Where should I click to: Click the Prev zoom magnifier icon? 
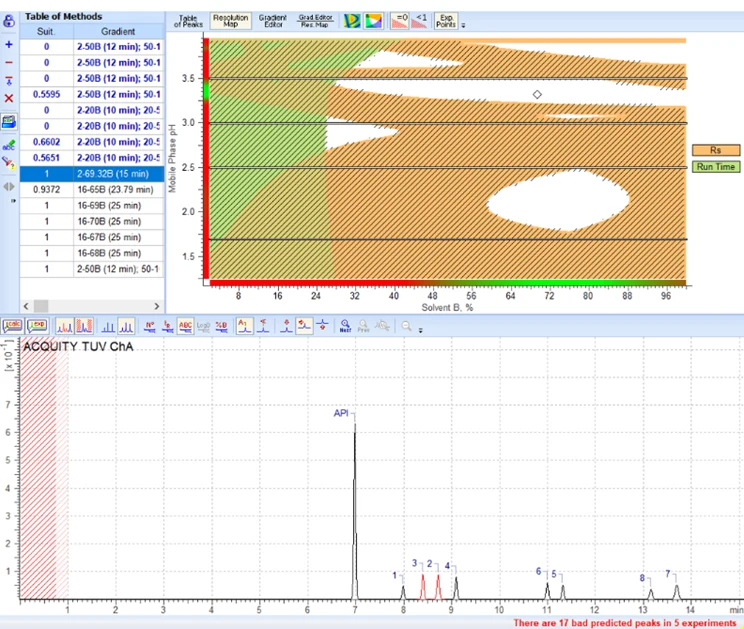coord(363,326)
